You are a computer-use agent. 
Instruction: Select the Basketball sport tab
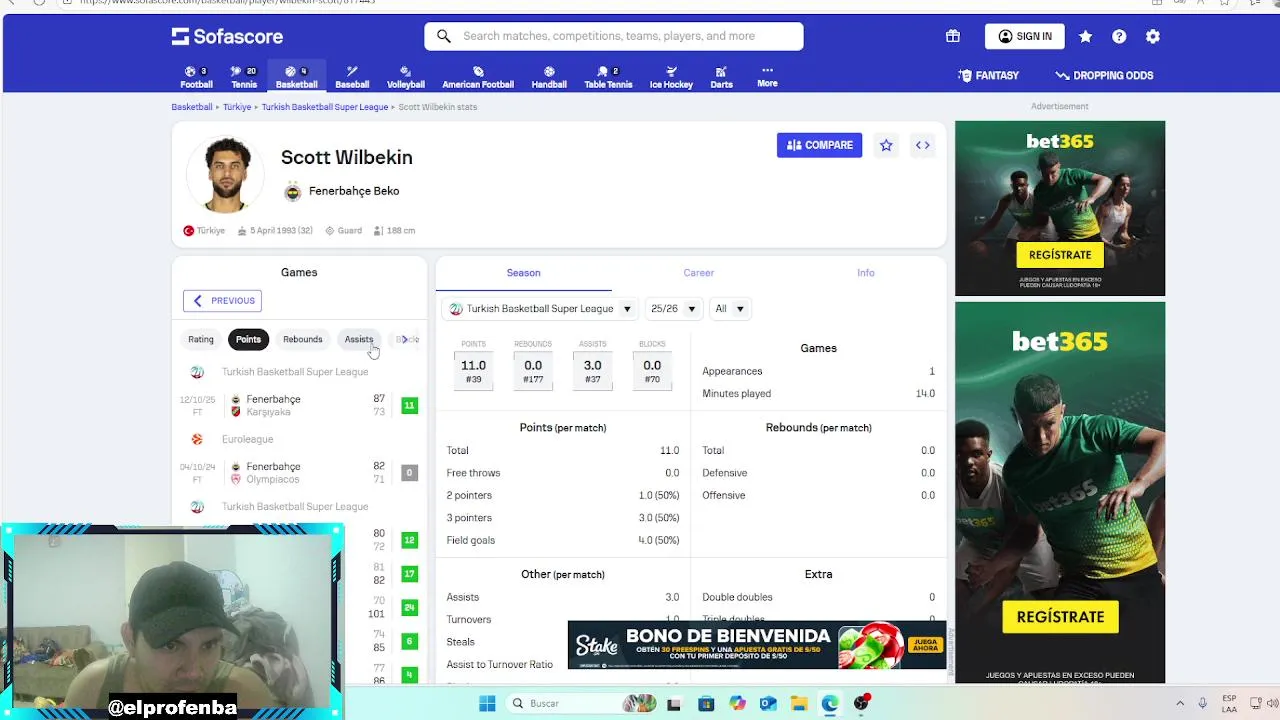coord(297,77)
